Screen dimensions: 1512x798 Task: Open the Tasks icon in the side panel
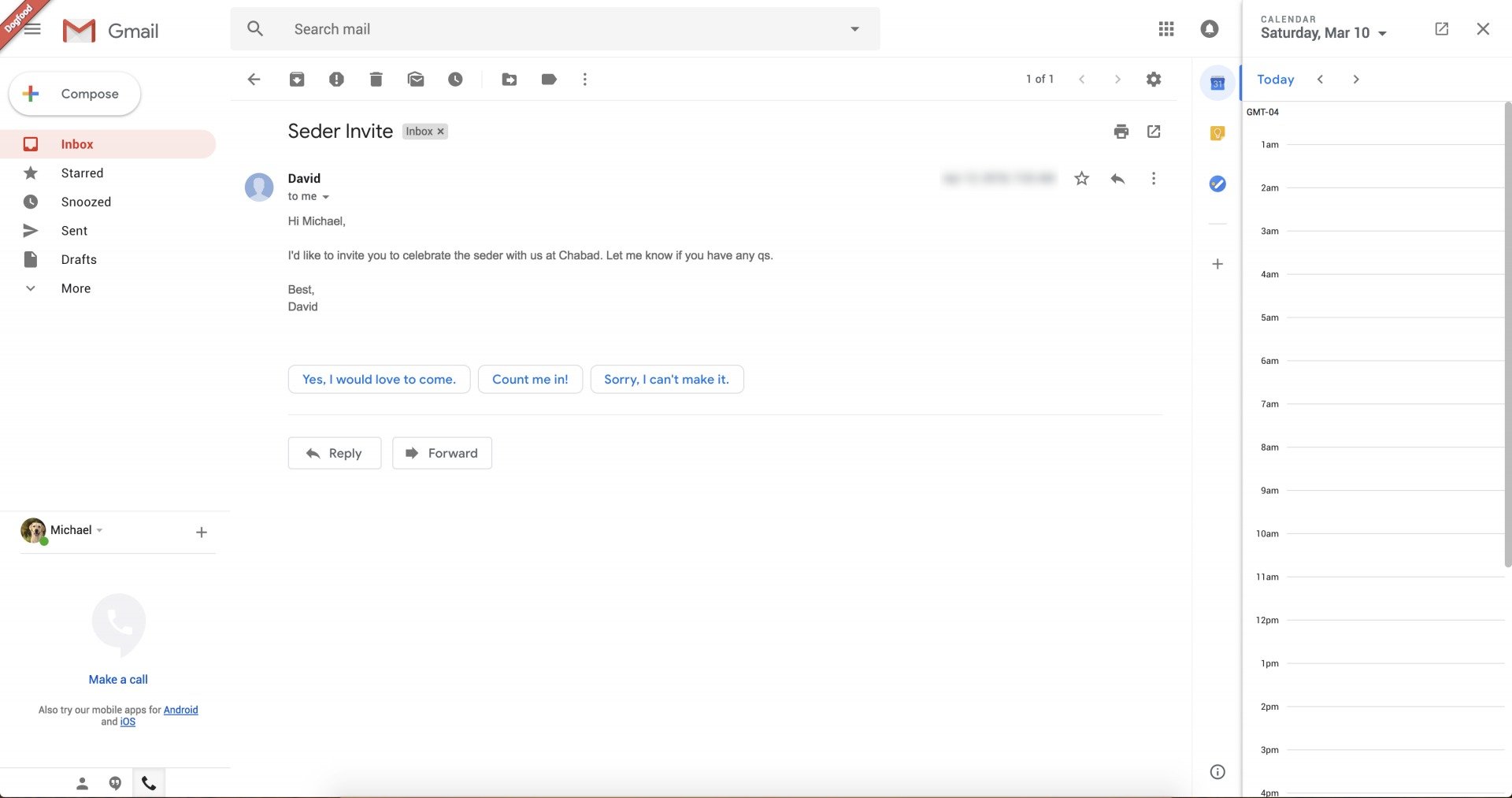point(1217,184)
